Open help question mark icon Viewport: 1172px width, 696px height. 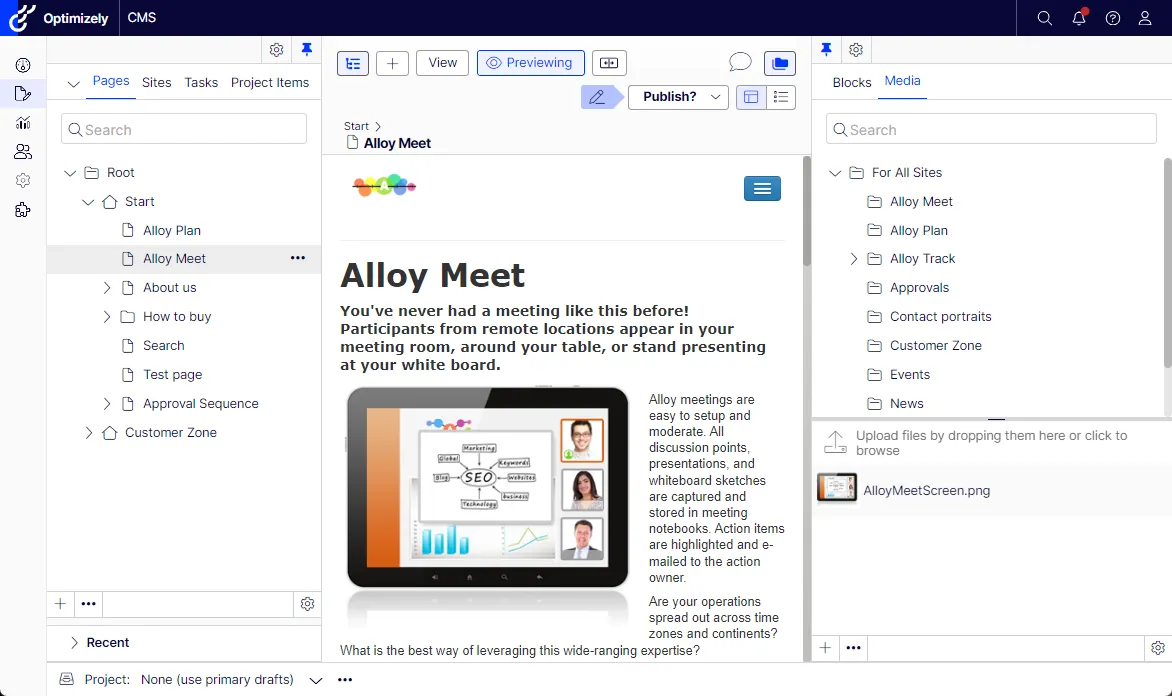coord(1112,18)
